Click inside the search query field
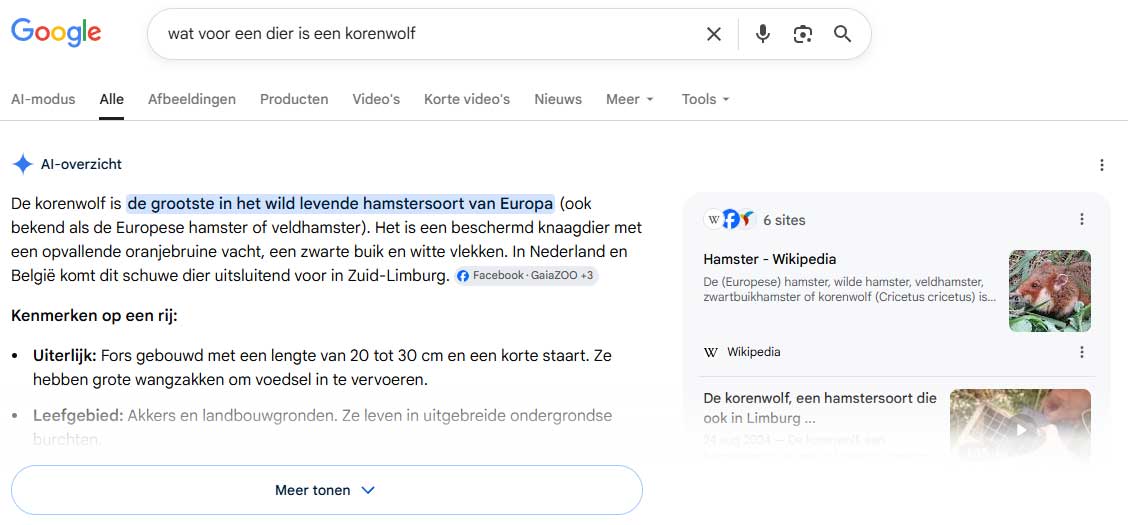The image size is (1128, 525). [432, 34]
